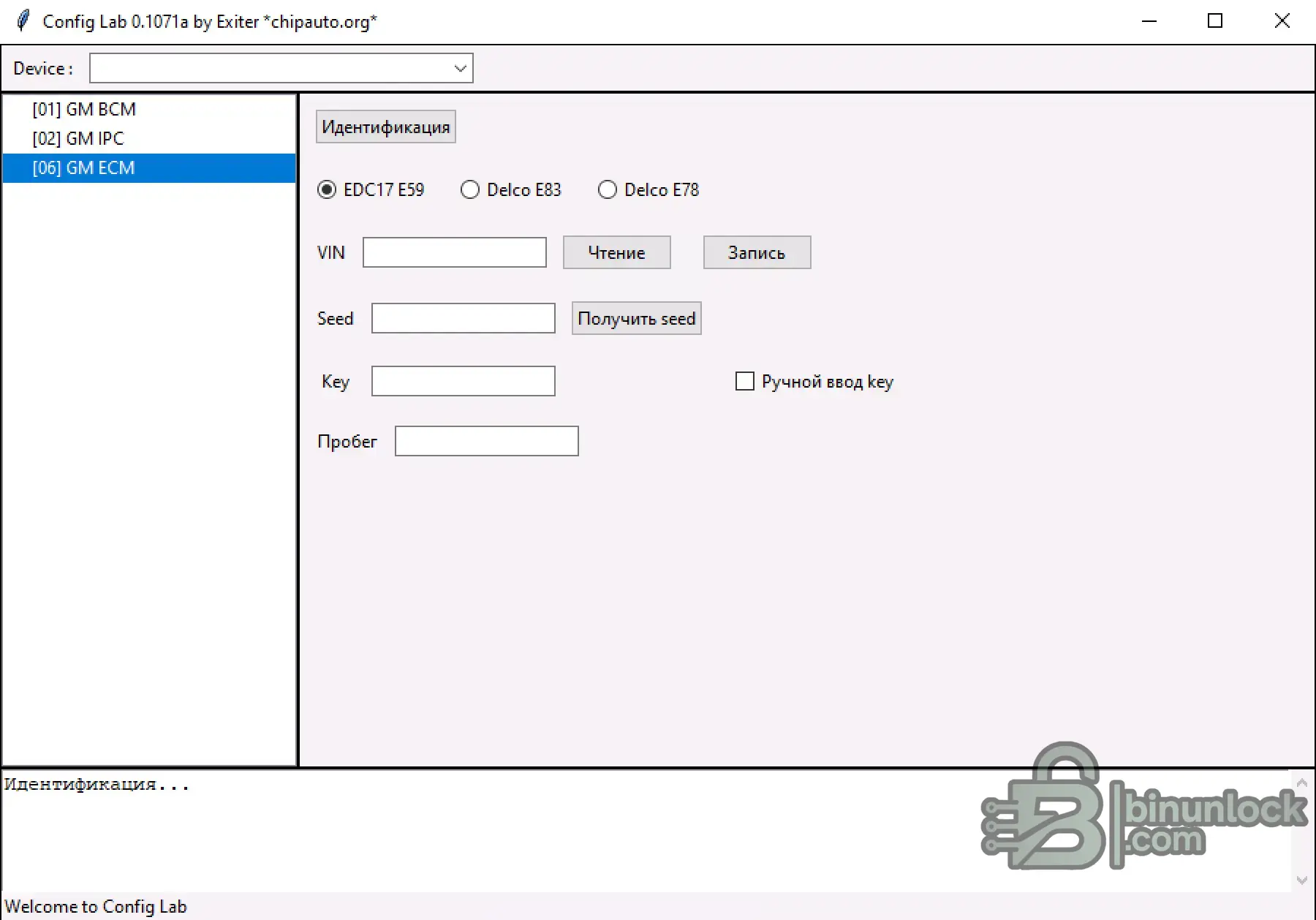Open the Device dropdown list
Image resolution: width=1316 pixels, height=920 pixels.
tap(460, 68)
